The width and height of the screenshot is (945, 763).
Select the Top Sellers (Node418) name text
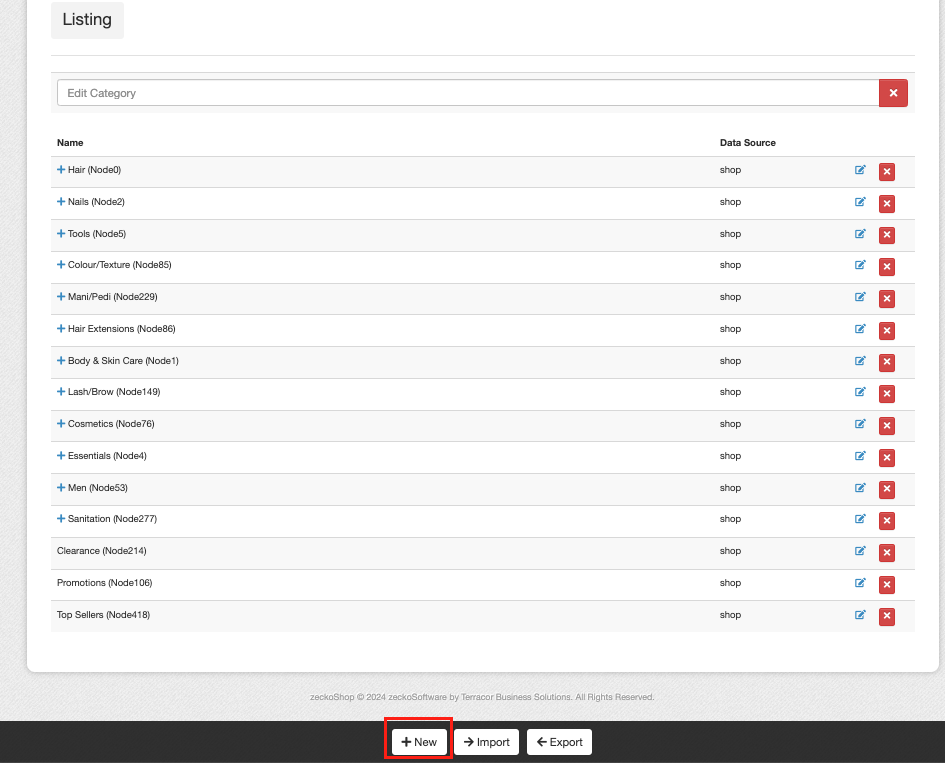tap(103, 615)
